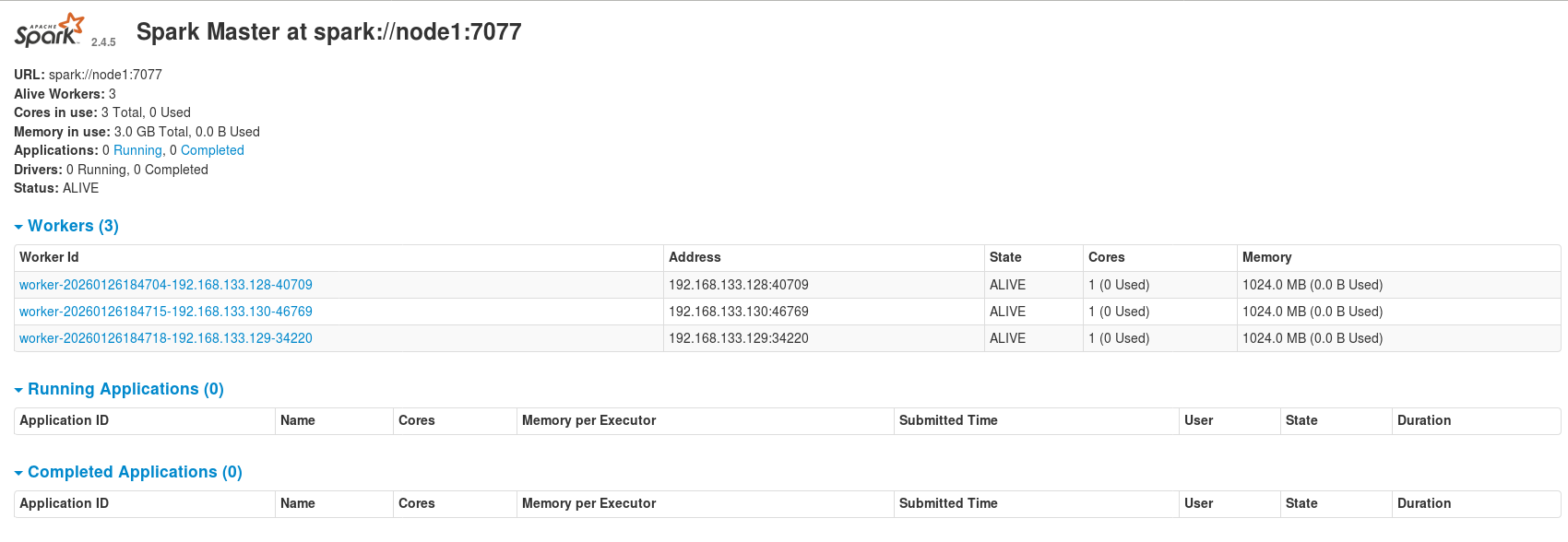Collapse the Workers (3) section

tap(66, 226)
